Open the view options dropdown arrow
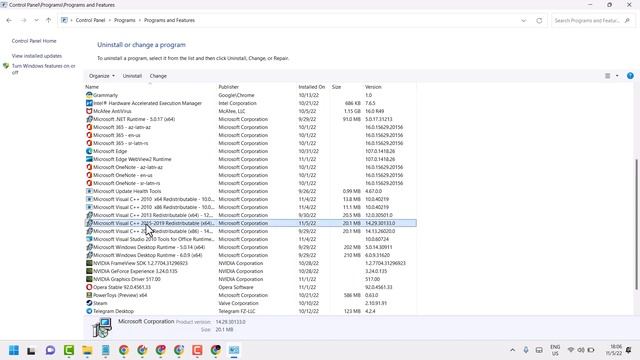Screen dimensions: 640x360 tap(617, 76)
